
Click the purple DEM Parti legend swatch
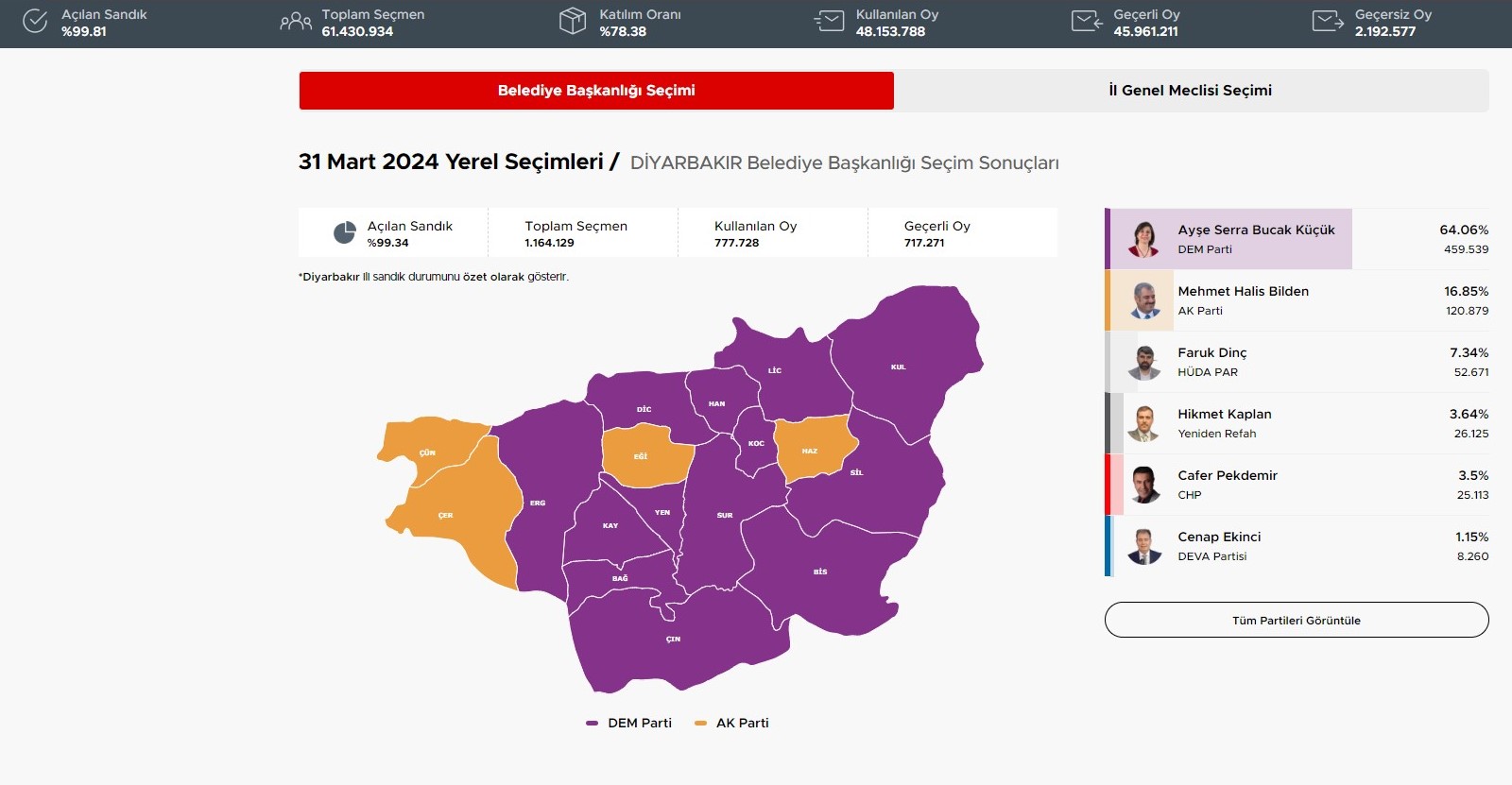[x=593, y=724]
